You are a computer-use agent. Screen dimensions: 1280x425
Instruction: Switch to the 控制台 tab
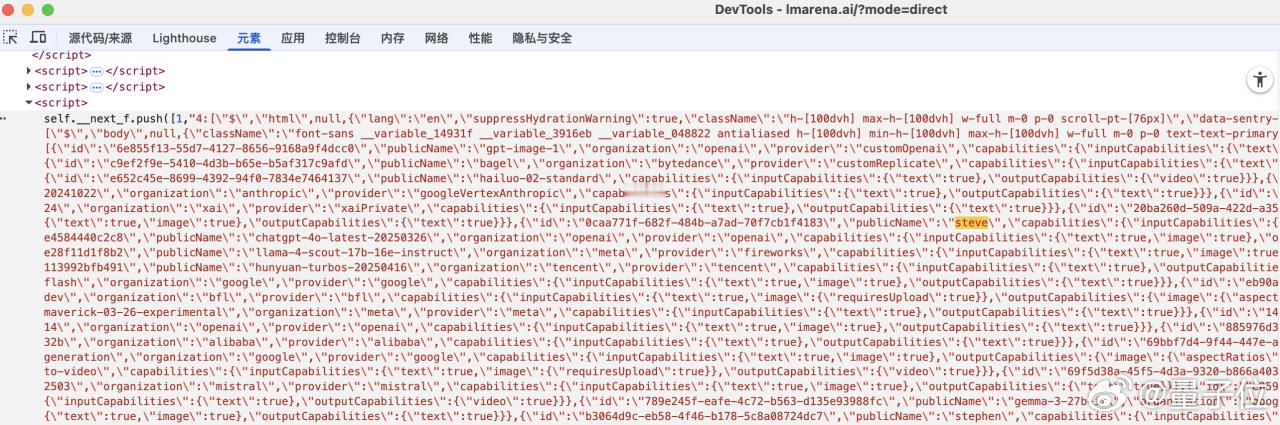coord(343,38)
